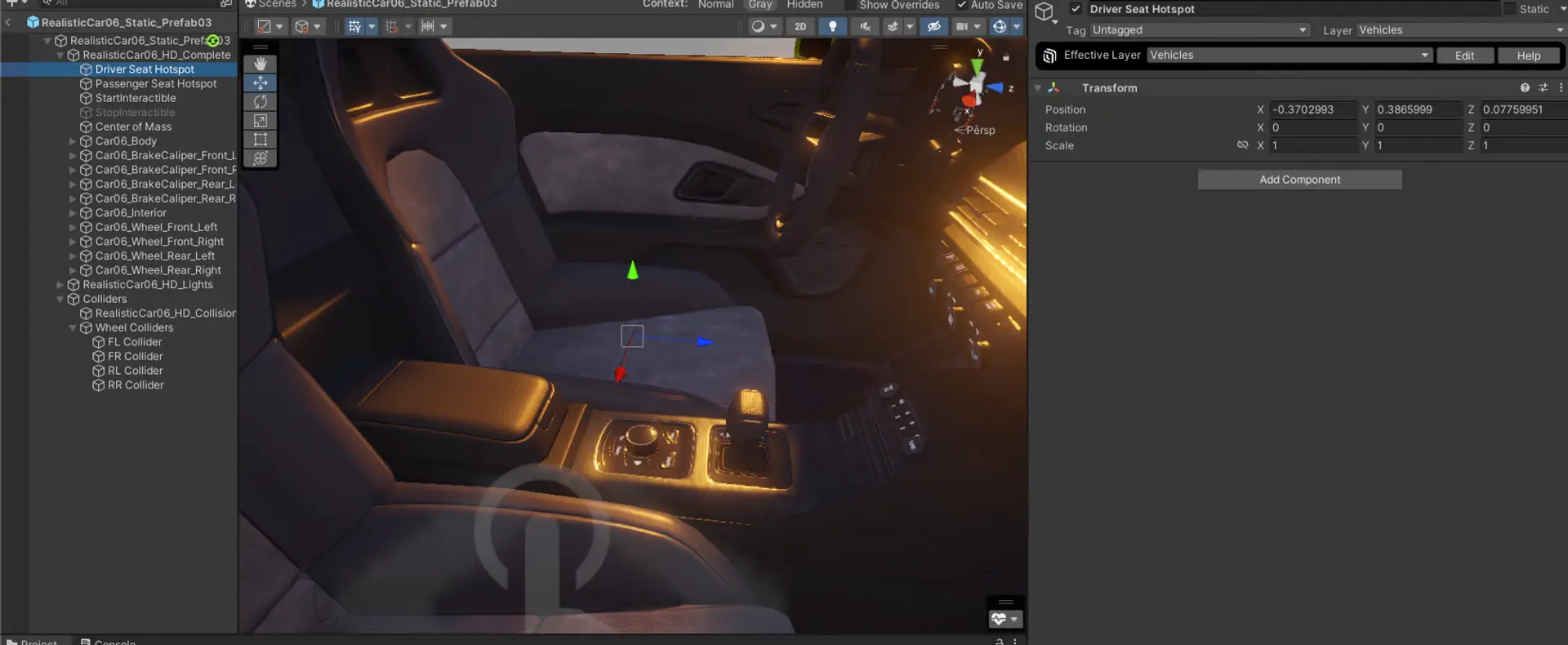This screenshot has width=1568, height=645.
Task: Click the scene camera icon
Action: (x=962, y=26)
